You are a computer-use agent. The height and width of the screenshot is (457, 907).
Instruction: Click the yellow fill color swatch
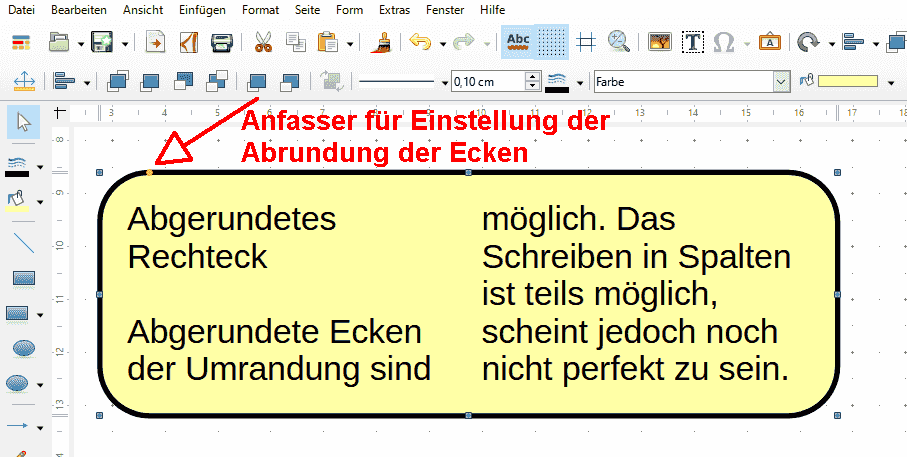pos(848,81)
